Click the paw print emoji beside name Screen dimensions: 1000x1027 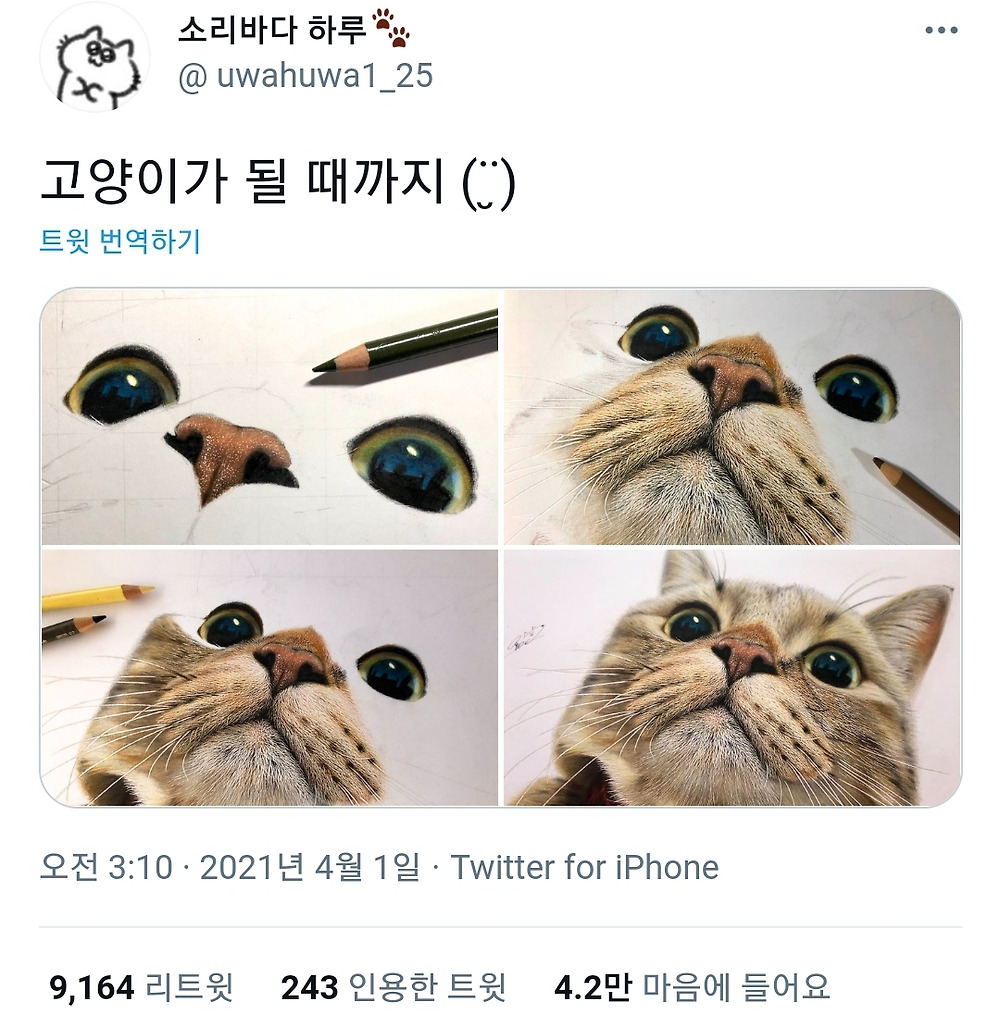tap(391, 29)
